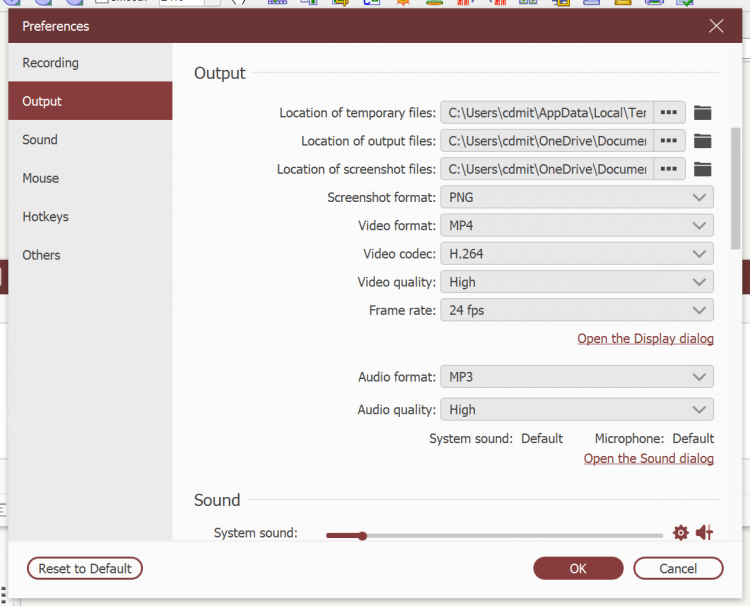750x606 pixels.
Task: Open the screenshot files folder icon
Action: tap(702, 169)
